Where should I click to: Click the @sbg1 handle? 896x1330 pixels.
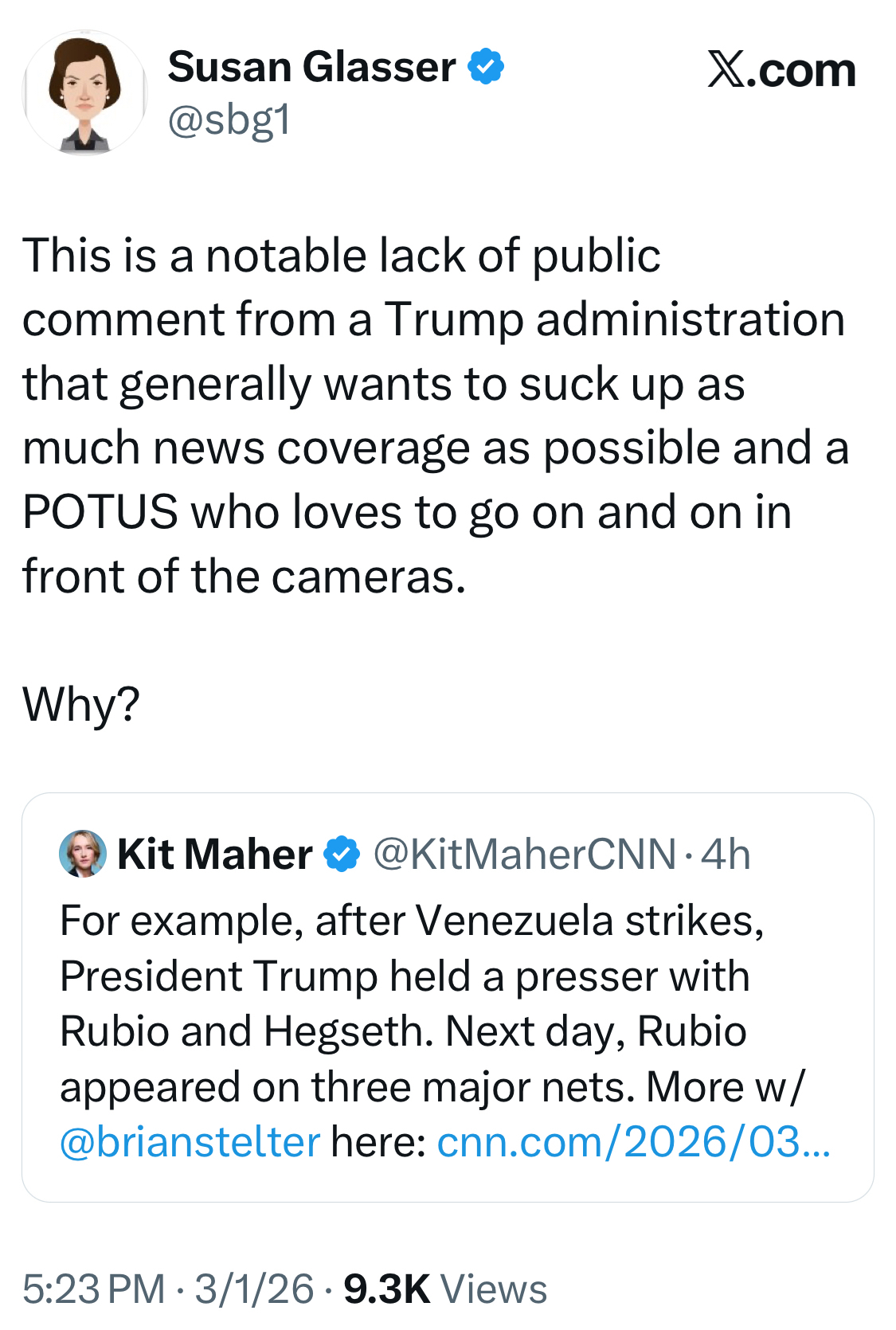229,120
